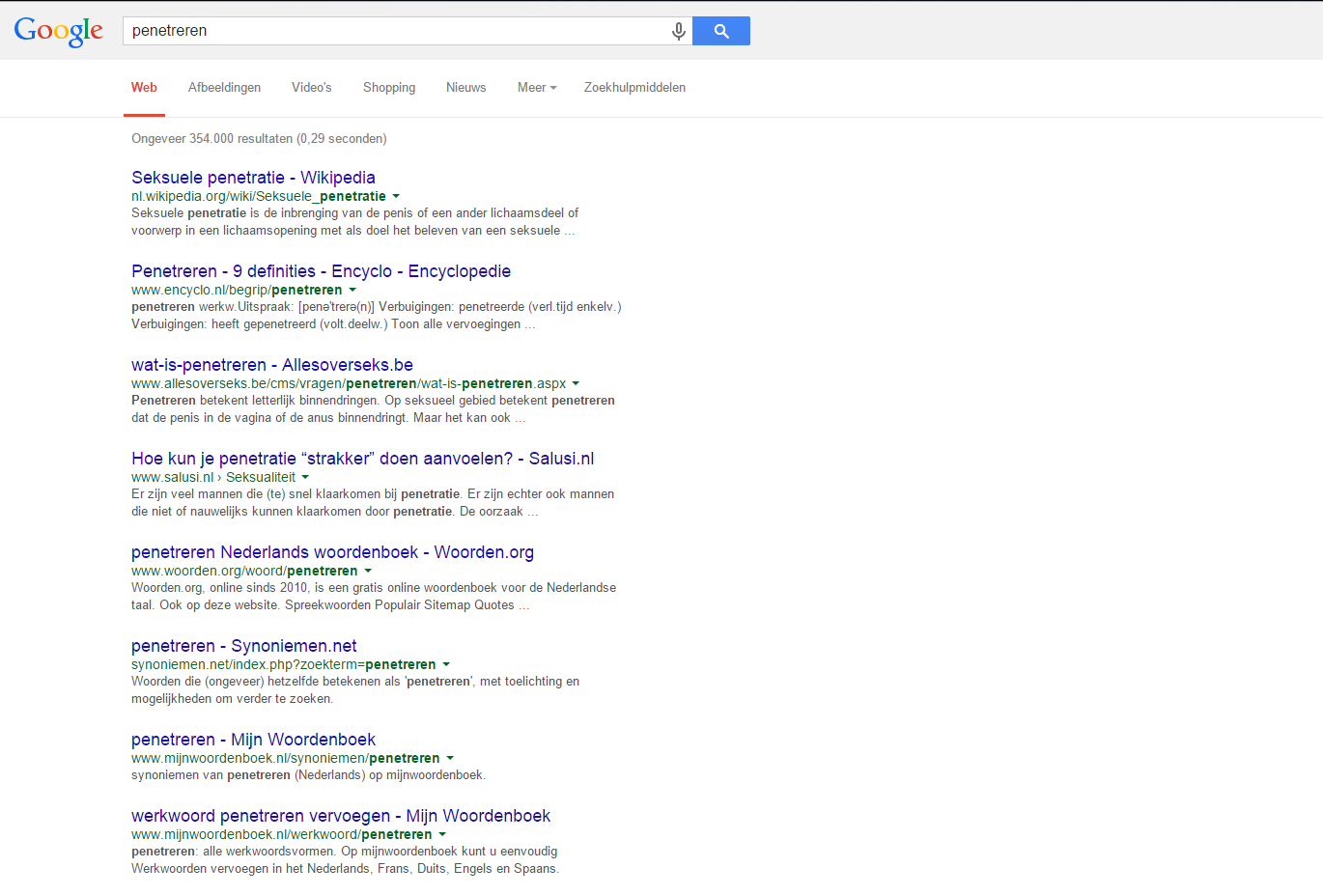1323x896 pixels.
Task: Start voice search with microphone icon
Action: pyautogui.click(x=679, y=31)
